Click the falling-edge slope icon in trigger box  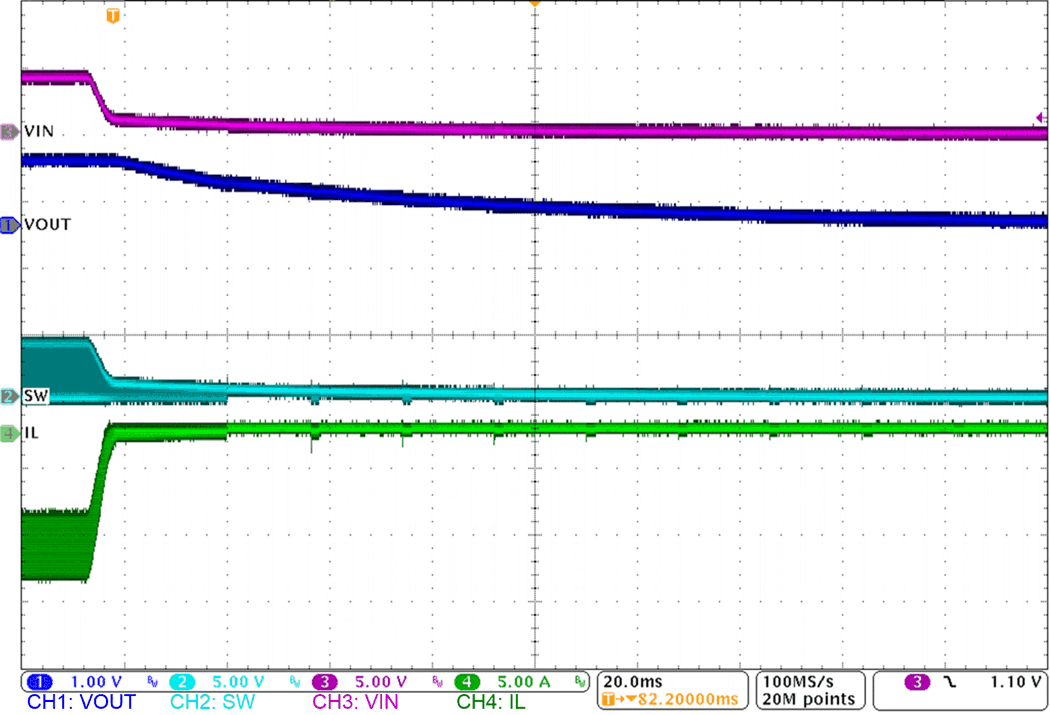(x=952, y=683)
